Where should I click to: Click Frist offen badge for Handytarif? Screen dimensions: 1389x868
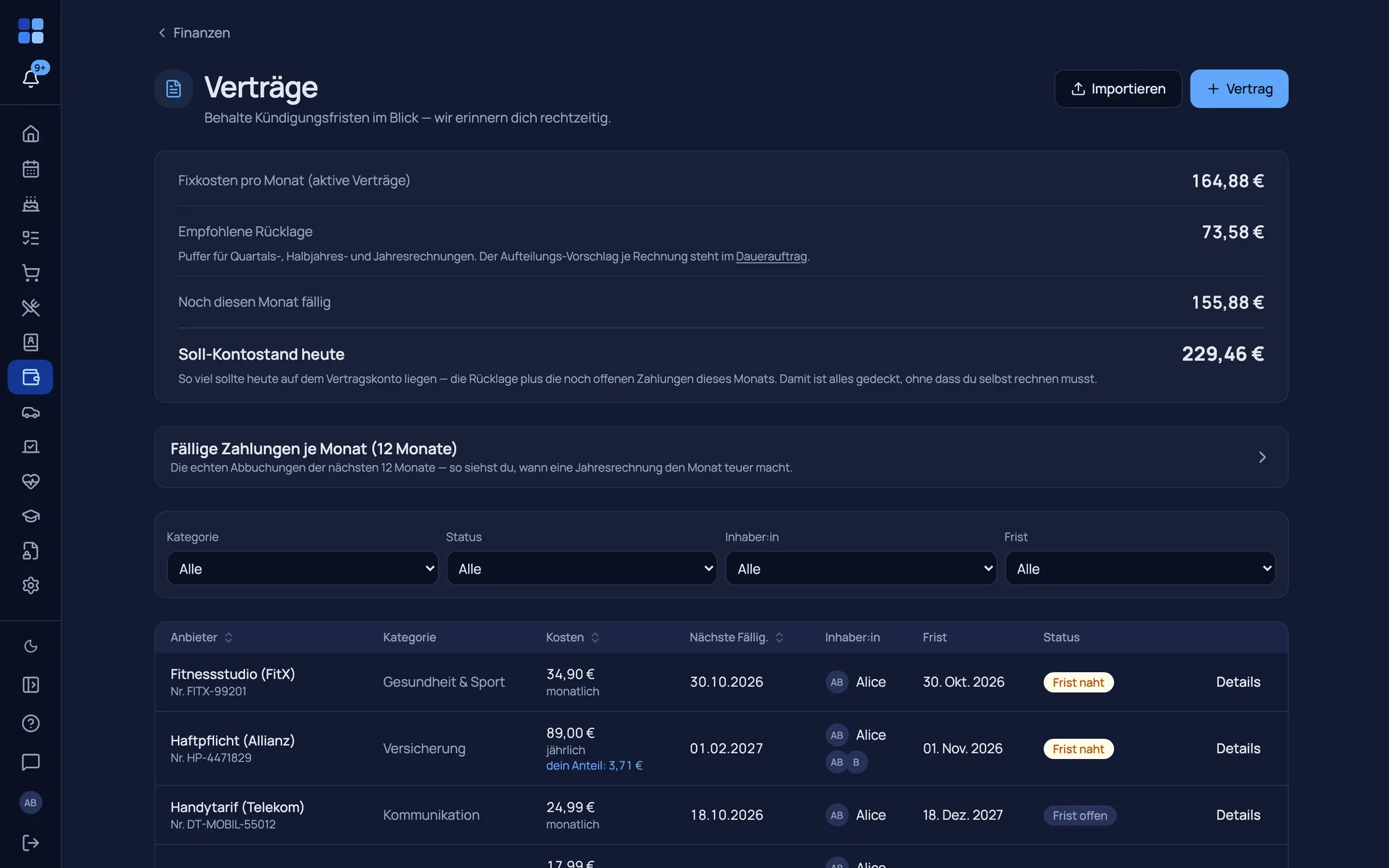(x=1079, y=816)
